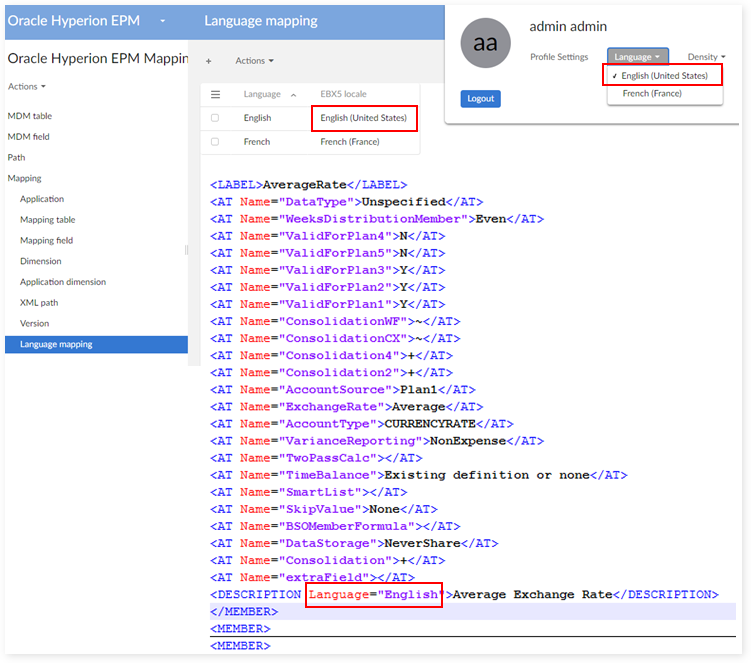The height and width of the screenshot is (663, 751).
Task: Open Profile Settings link
Action: coord(559,57)
